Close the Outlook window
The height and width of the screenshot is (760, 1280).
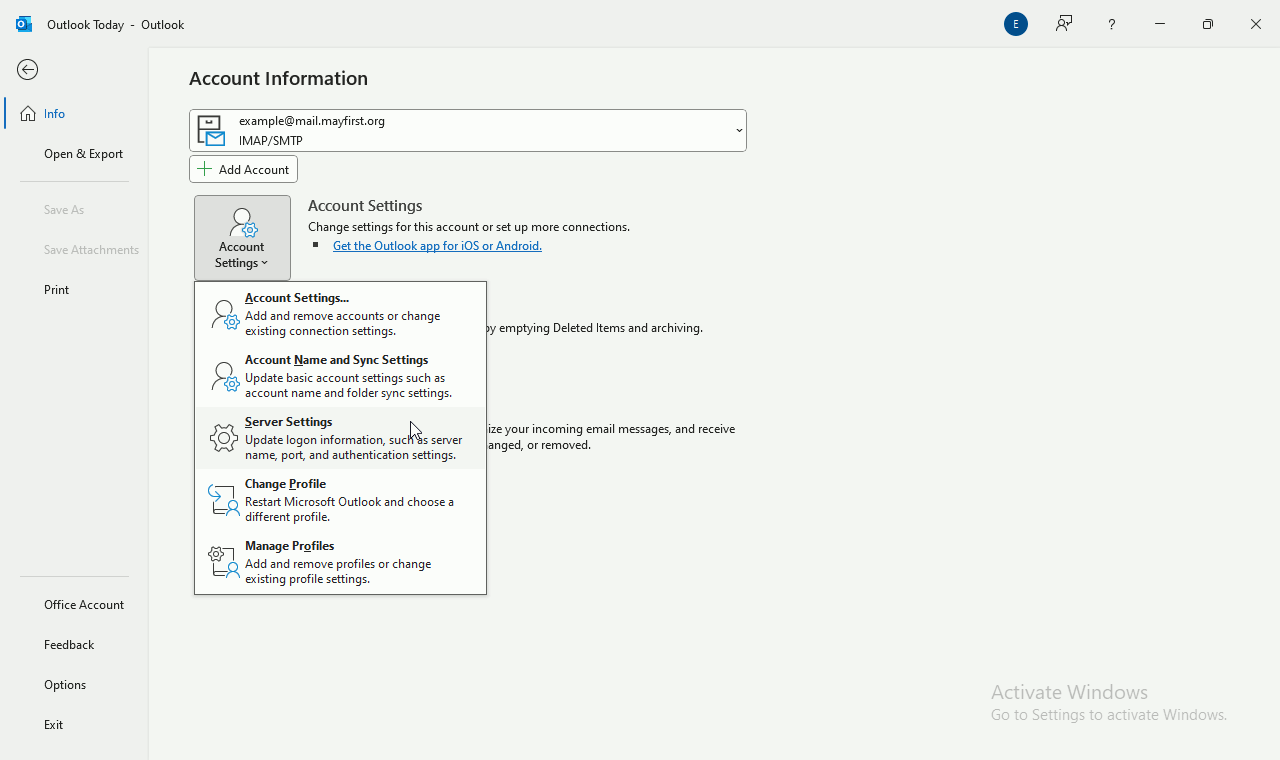[x=1256, y=24]
